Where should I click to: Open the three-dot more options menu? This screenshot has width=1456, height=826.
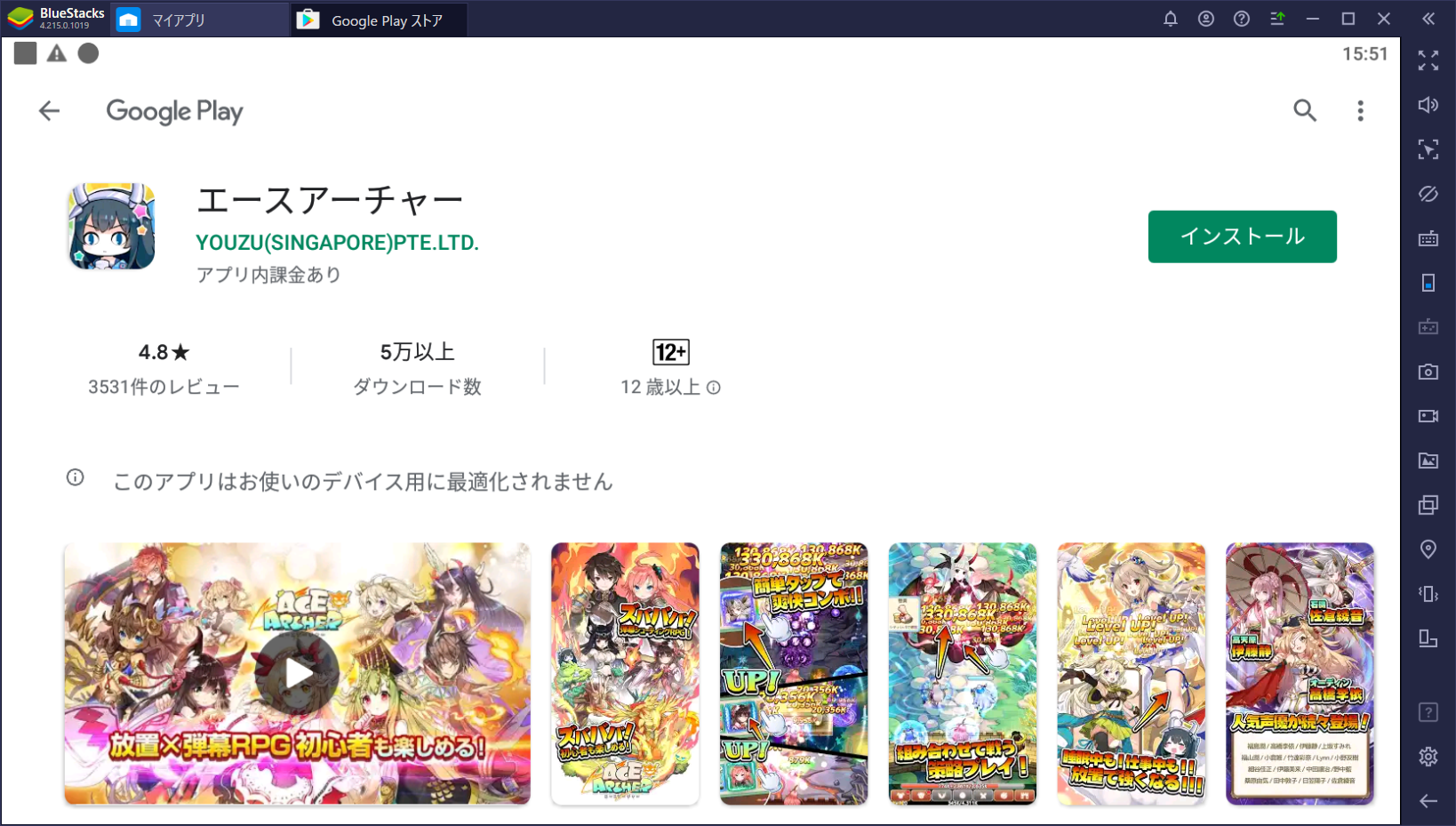(1360, 110)
